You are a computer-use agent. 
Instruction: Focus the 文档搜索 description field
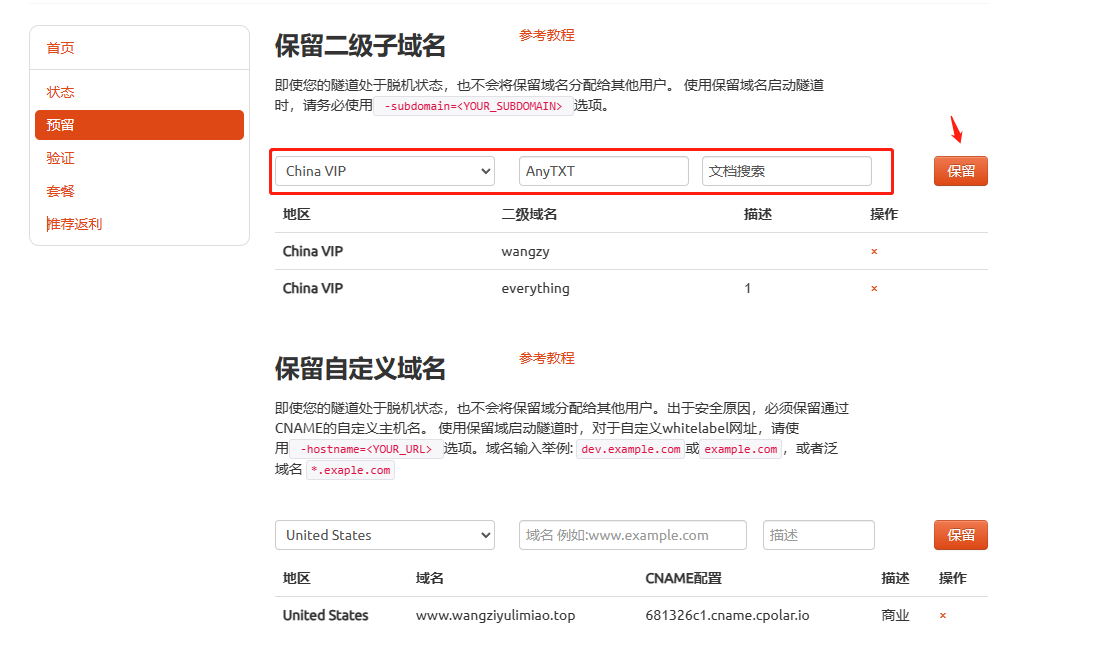click(x=786, y=171)
